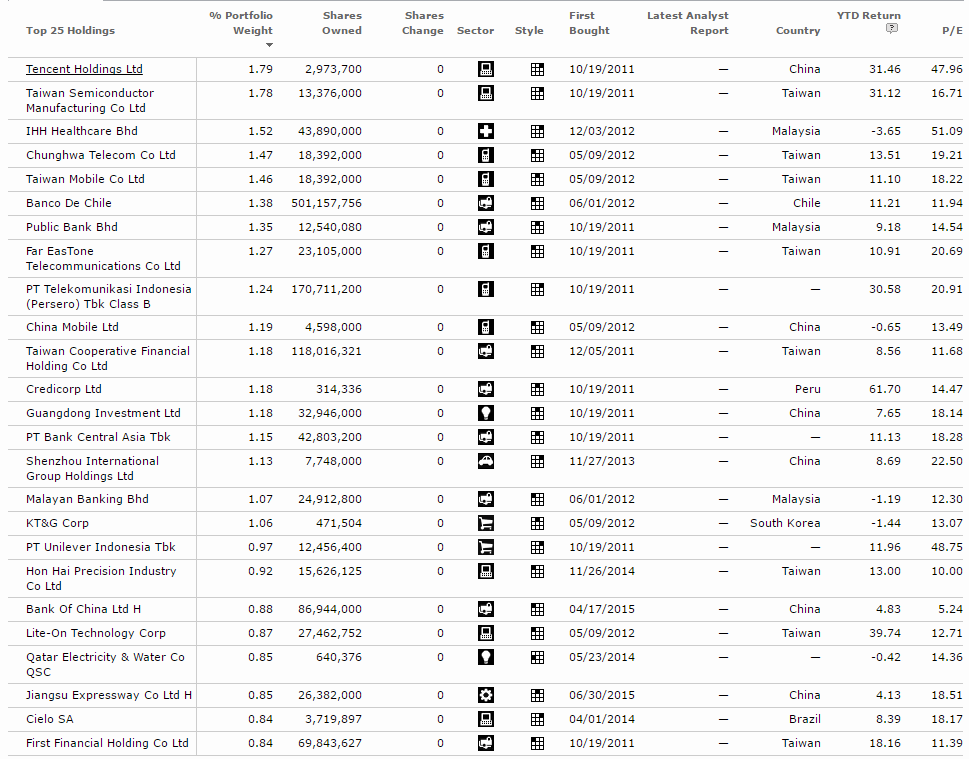Open the Credicorp Ltd link
The width and height of the screenshot is (969, 759).
(x=63, y=389)
